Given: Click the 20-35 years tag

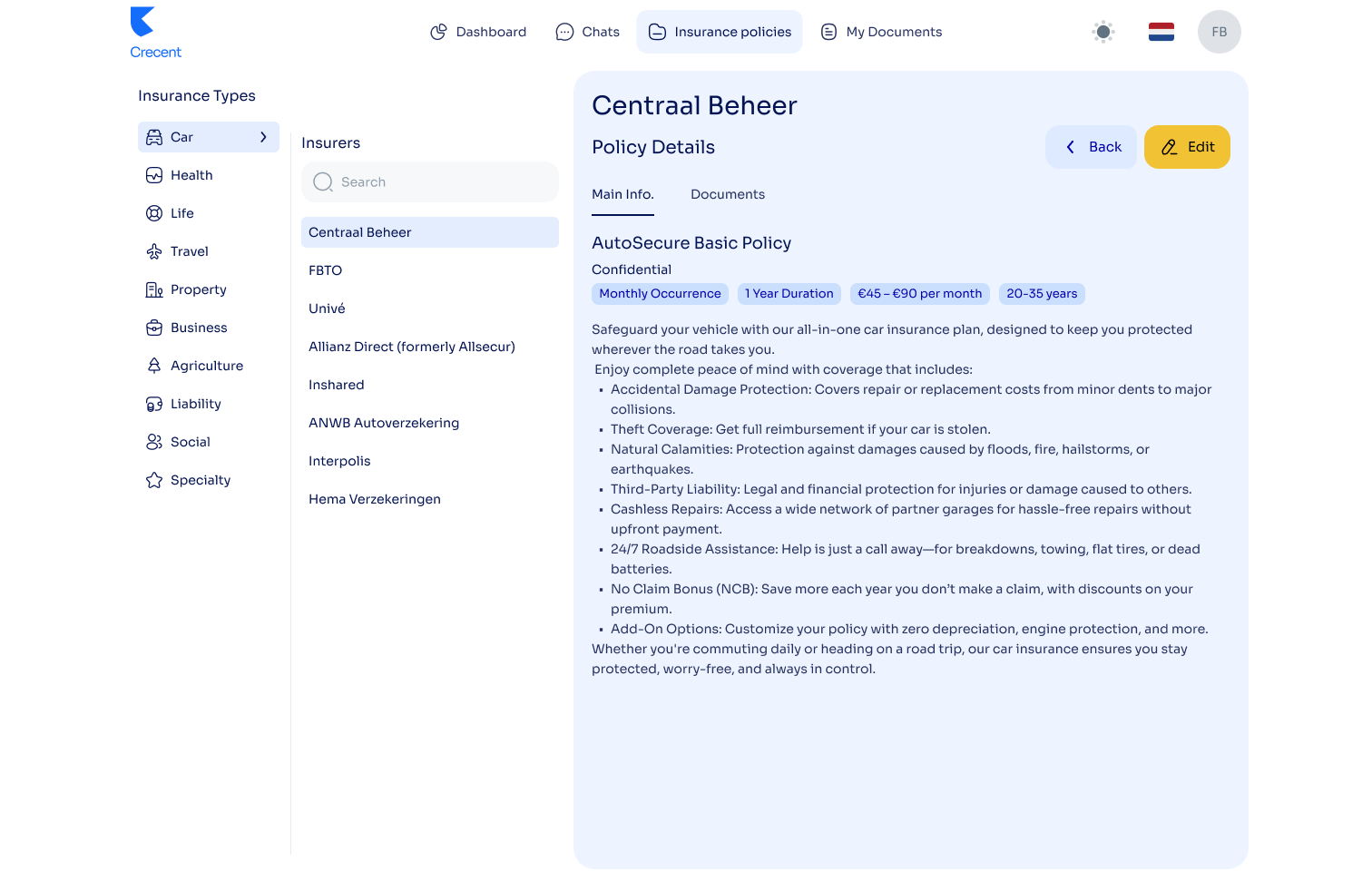Looking at the screenshot, I should (x=1042, y=294).
